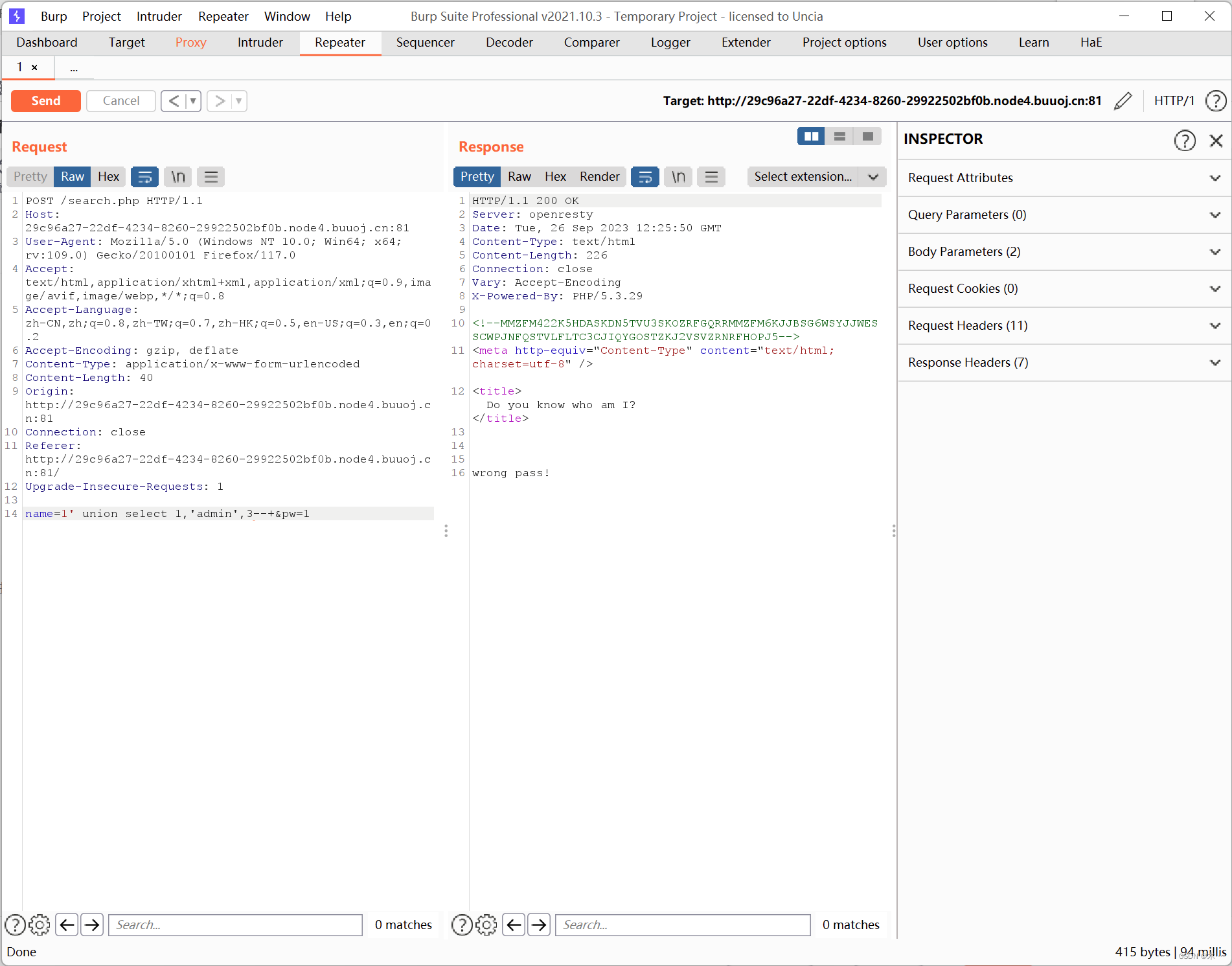
Task: Toggle request non-printable characters \n icon
Action: coord(178,176)
